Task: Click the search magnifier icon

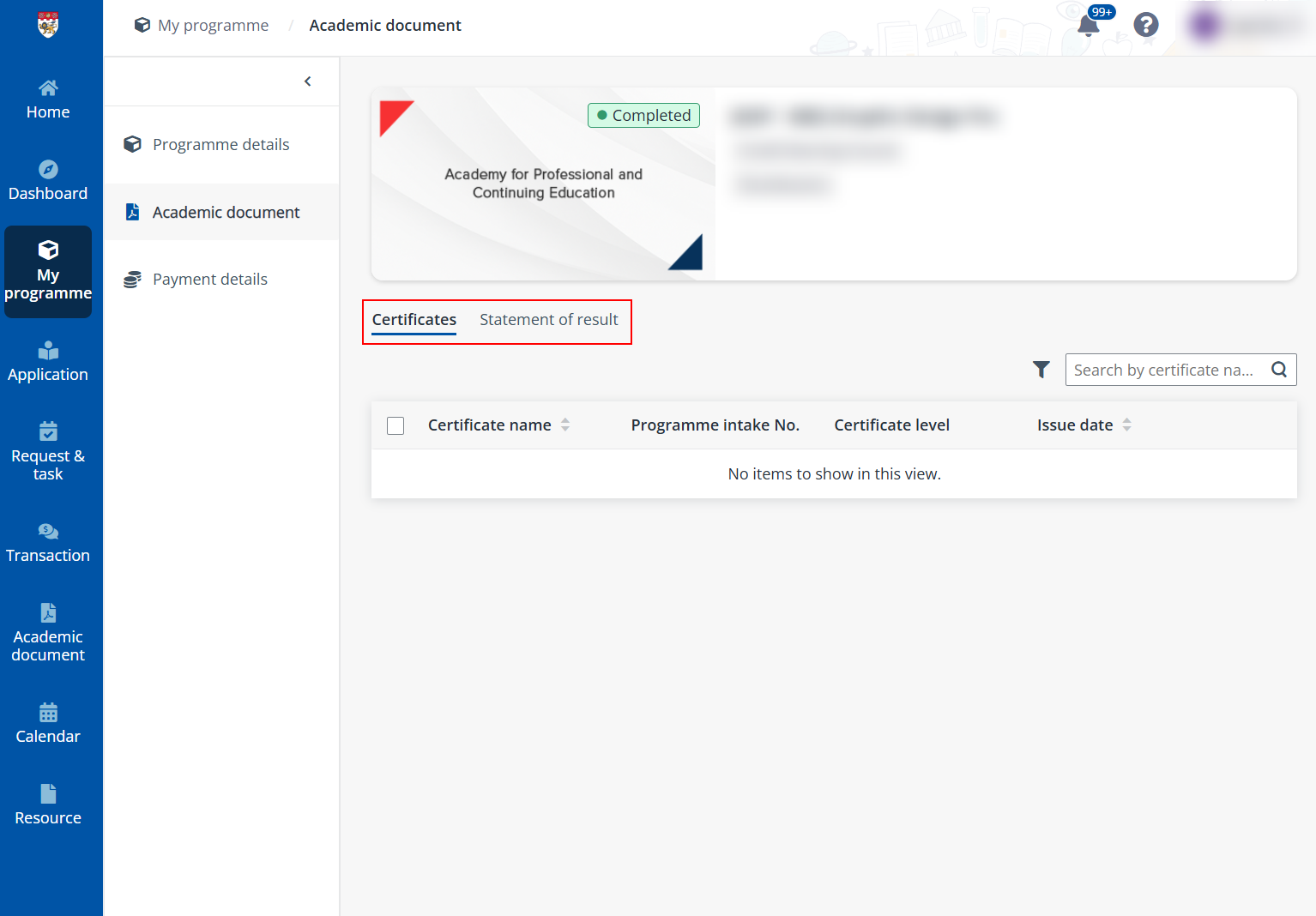Action: tap(1278, 370)
